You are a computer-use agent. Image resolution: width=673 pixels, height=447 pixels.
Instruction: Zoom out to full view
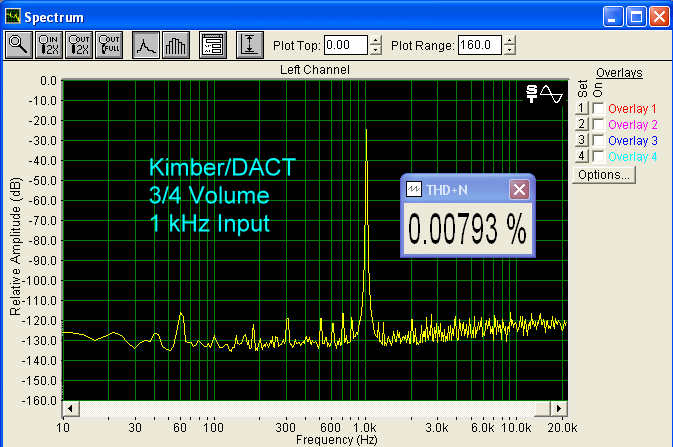click(x=108, y=44)
